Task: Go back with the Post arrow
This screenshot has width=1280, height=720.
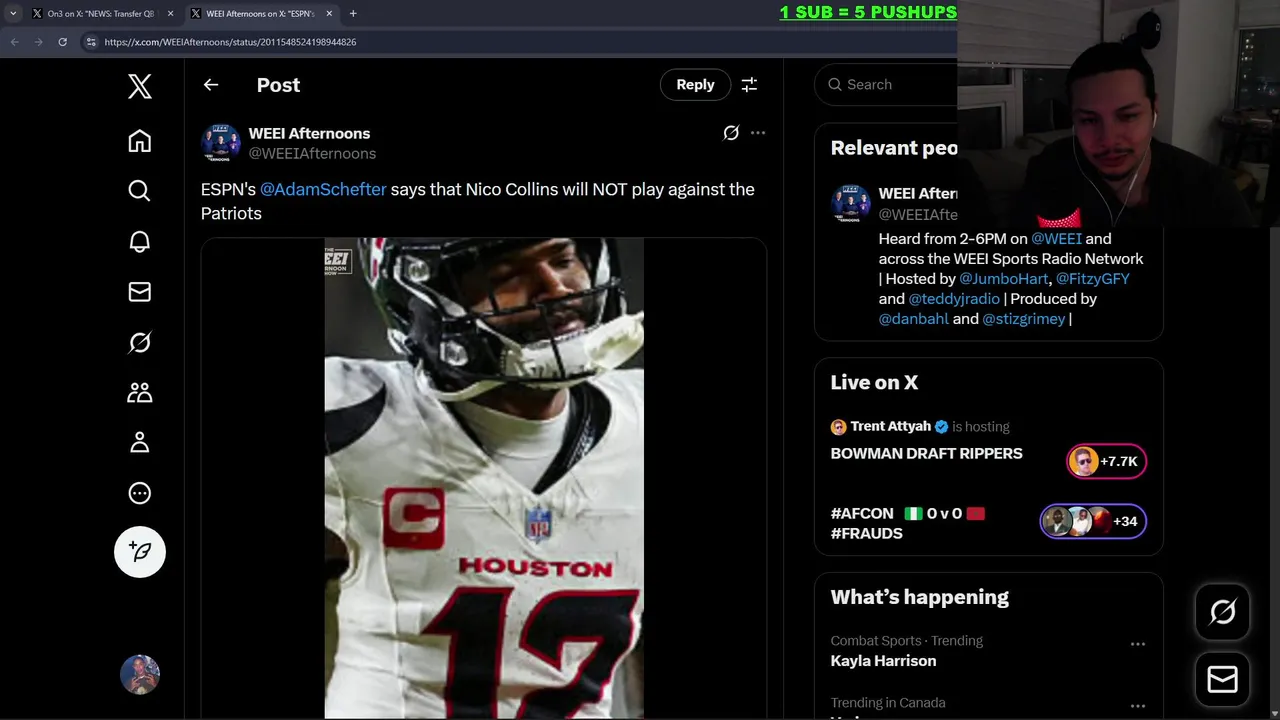Action: (x=211, y=85)
